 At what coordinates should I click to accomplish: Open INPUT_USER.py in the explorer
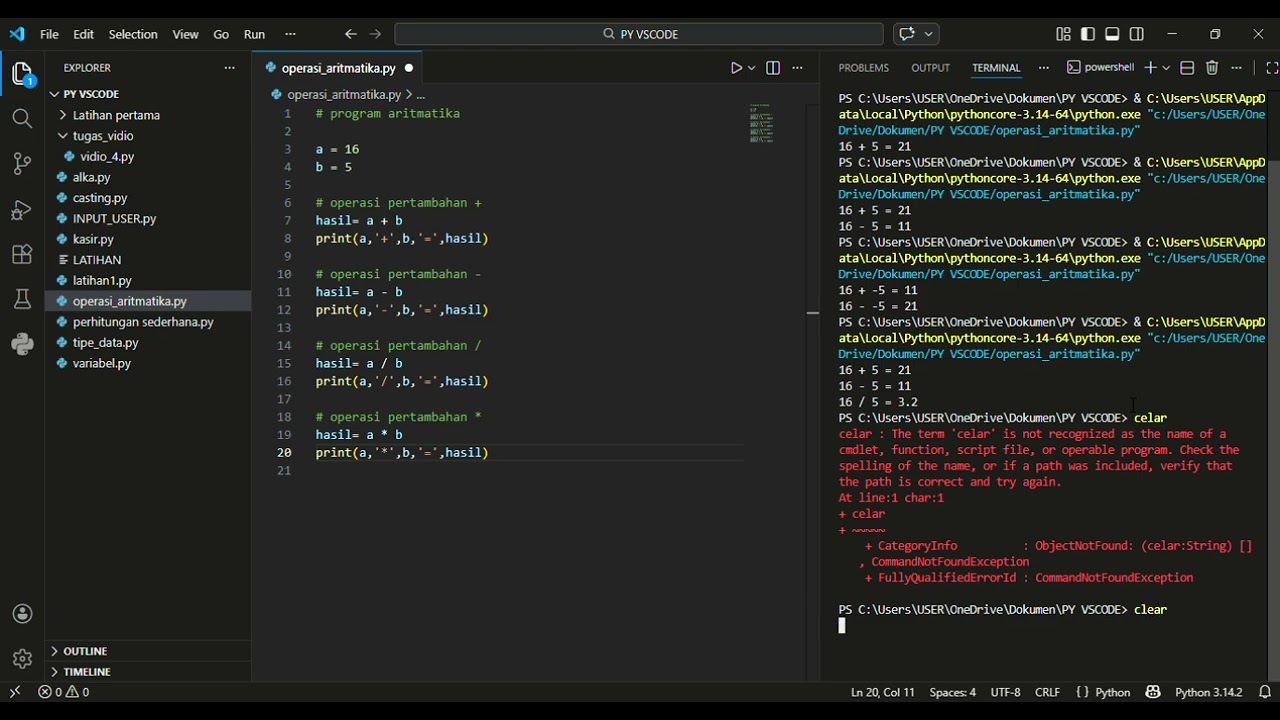coord(148,218)
